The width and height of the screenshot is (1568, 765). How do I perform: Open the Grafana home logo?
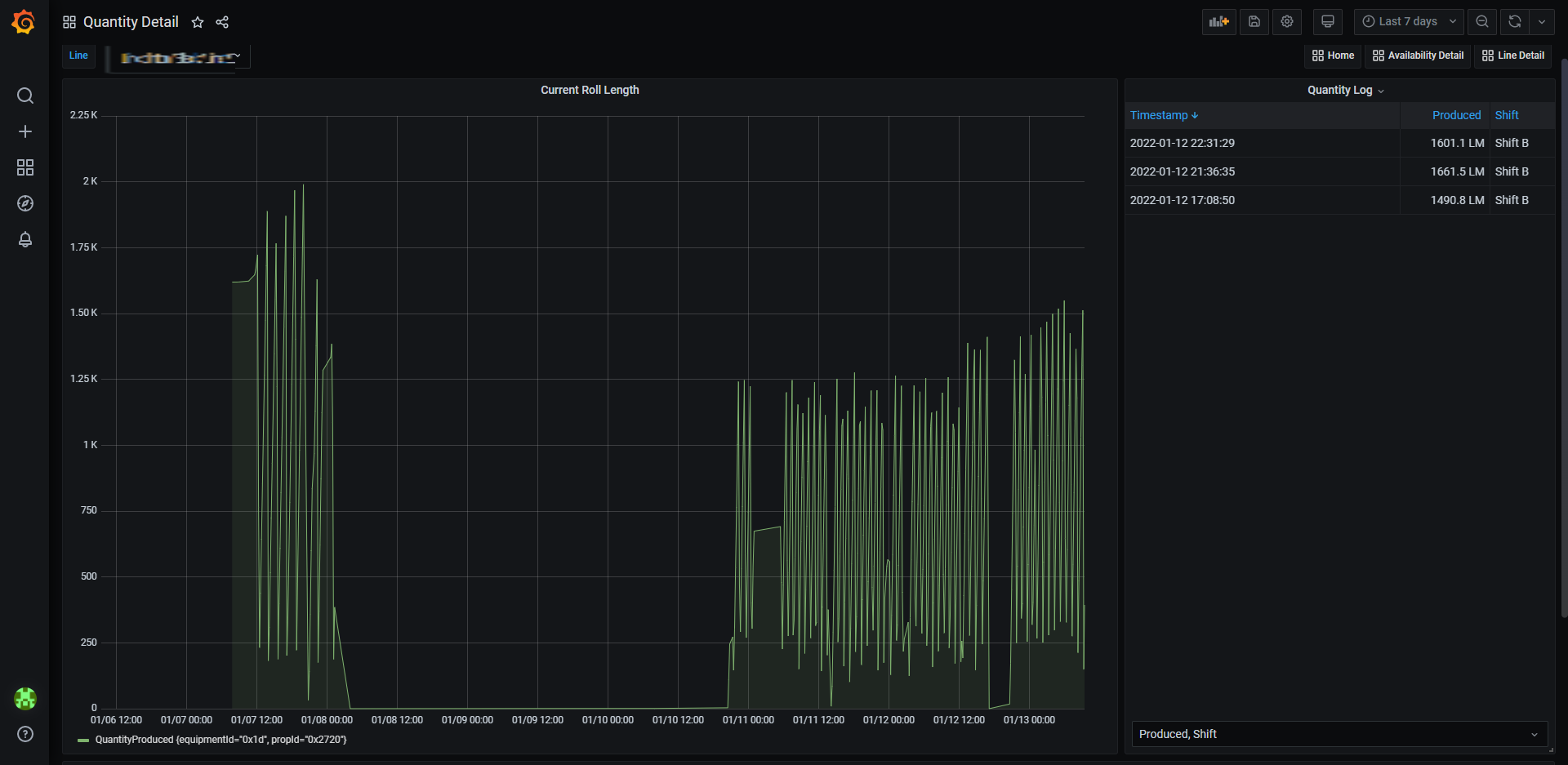[x=24, y=22]
